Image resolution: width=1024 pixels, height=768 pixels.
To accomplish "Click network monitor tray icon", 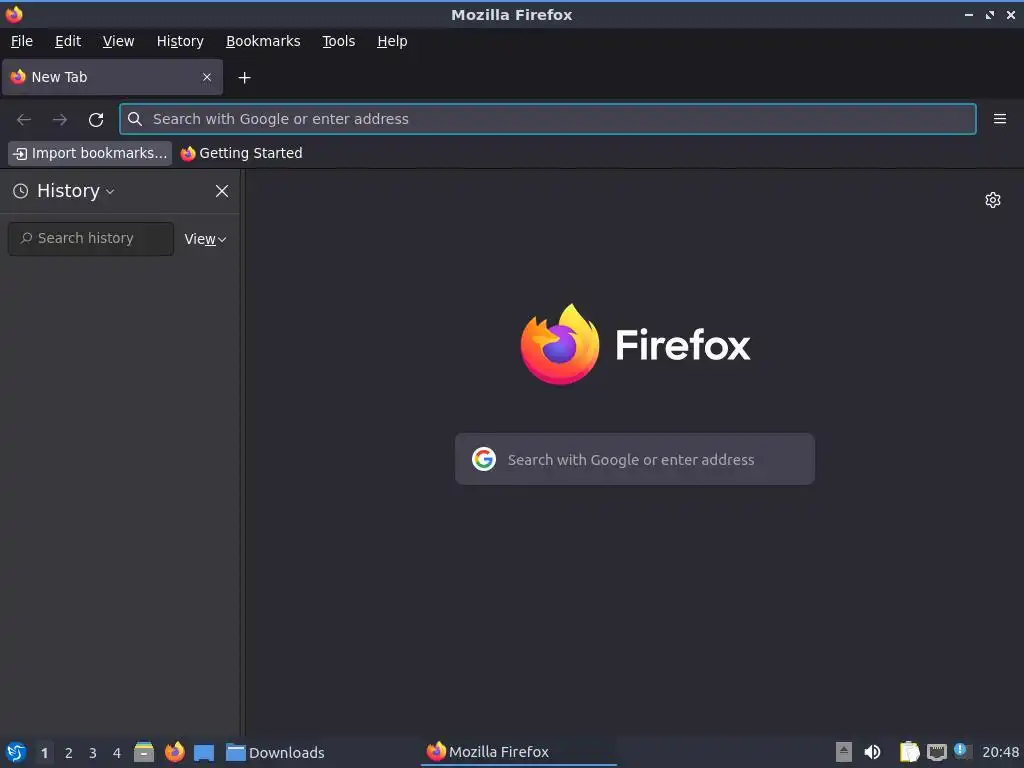I will (x=936, y=752).
